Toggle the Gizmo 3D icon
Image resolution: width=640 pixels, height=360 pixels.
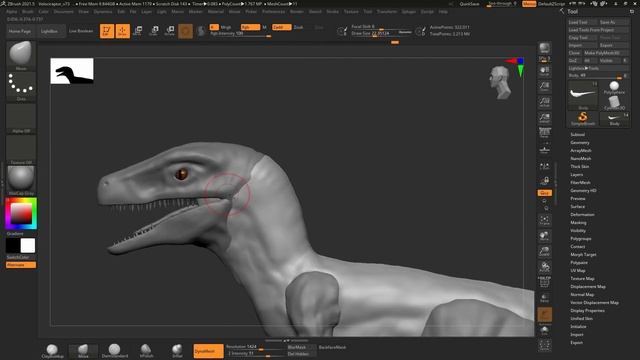click(185, 31)
